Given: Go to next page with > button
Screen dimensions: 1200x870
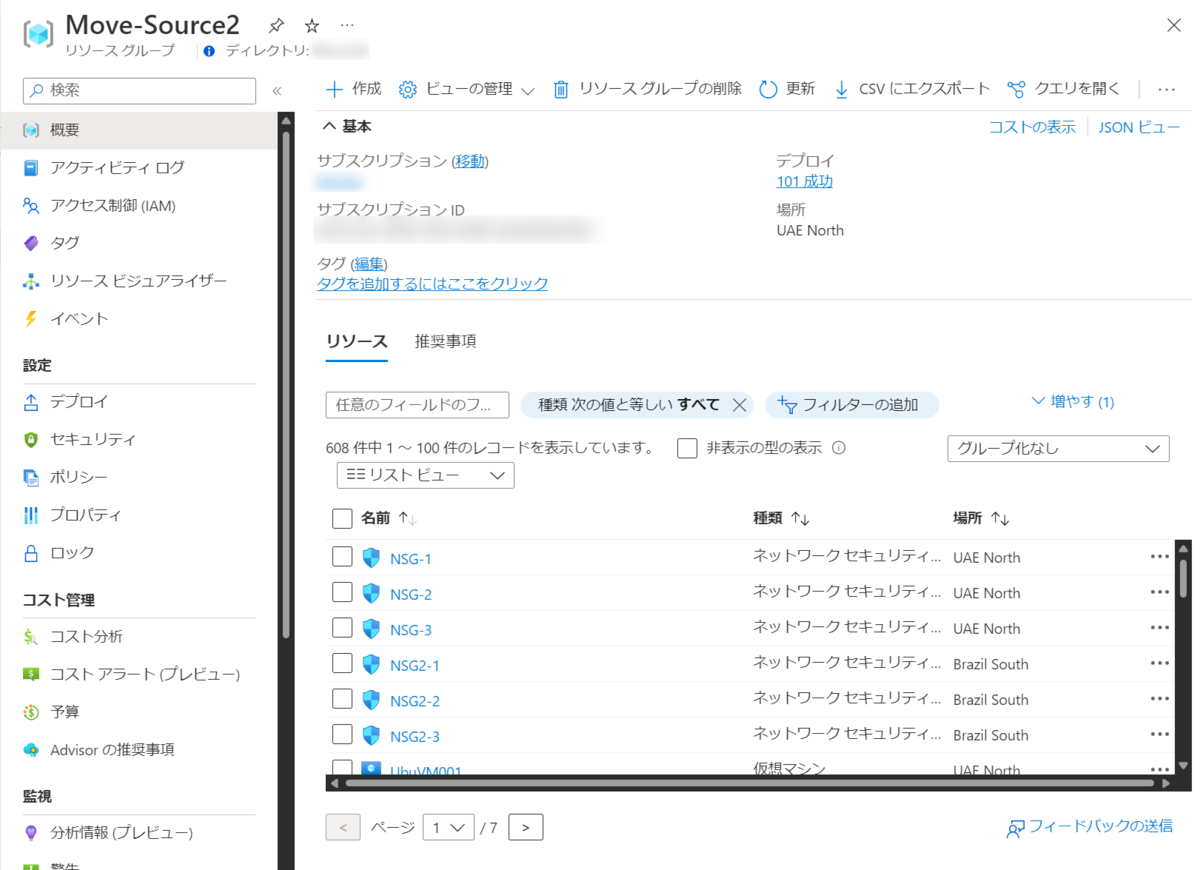Looking at the screenshot, I should pyautogui.click(x=526, y=828).
